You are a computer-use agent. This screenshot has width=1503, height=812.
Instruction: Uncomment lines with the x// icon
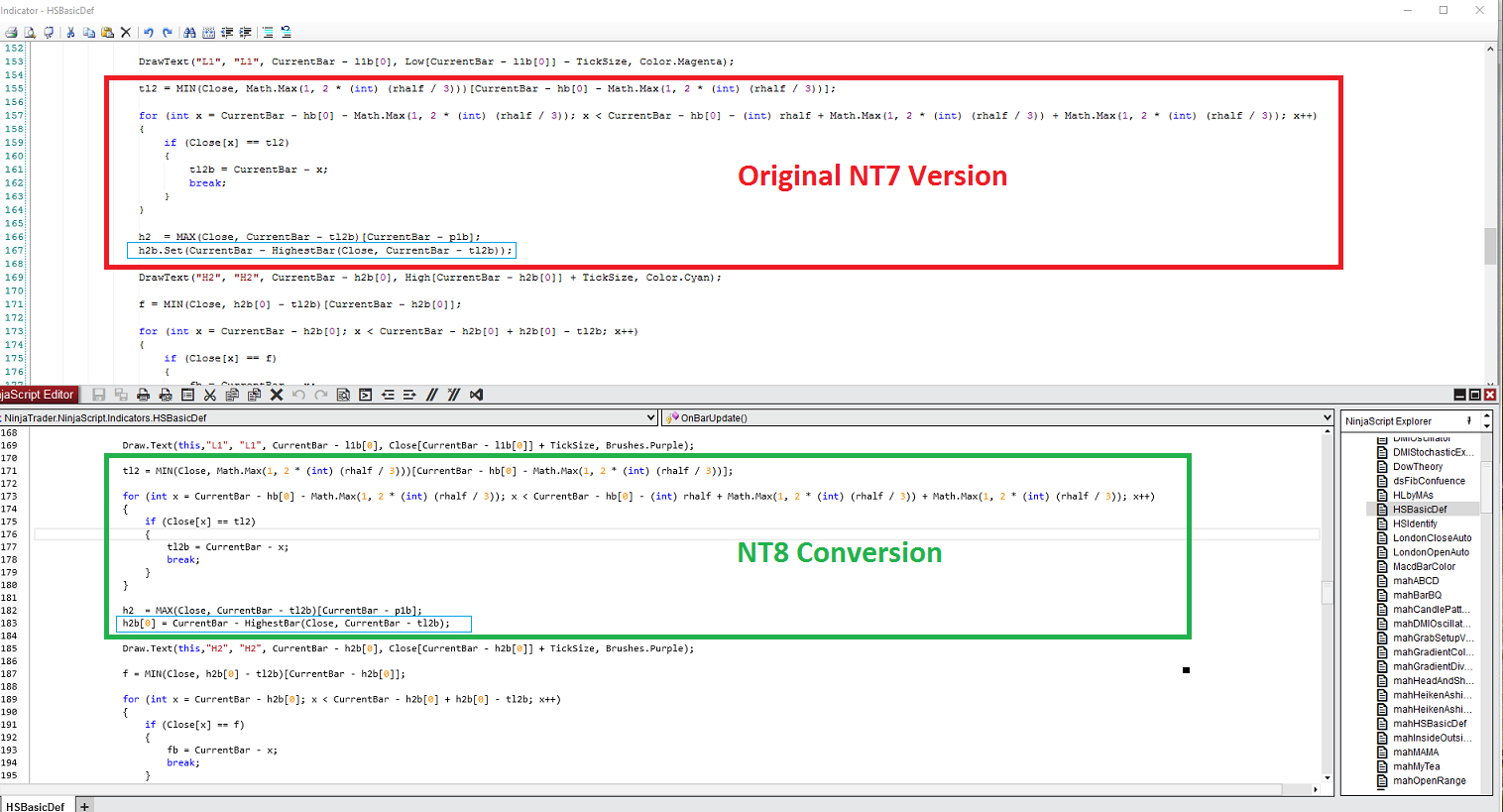coord(454,395)
